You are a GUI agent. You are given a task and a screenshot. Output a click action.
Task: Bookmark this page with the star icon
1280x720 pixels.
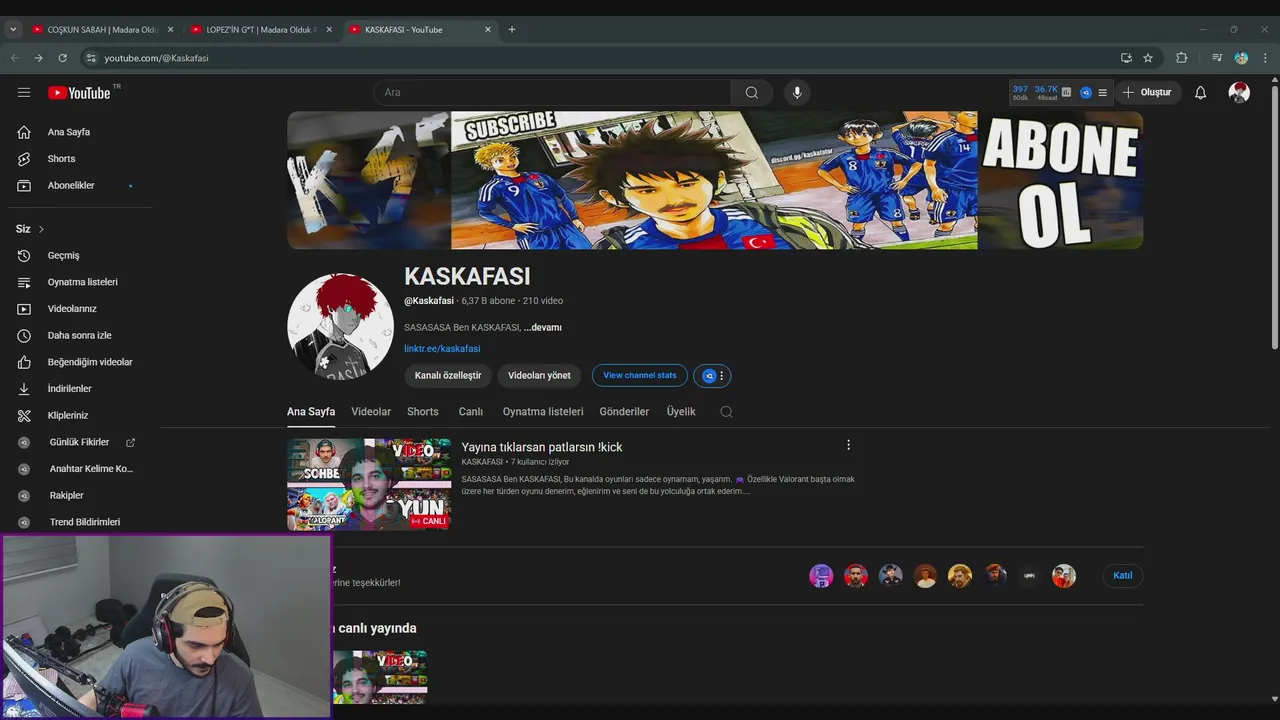click(1148, 58)
